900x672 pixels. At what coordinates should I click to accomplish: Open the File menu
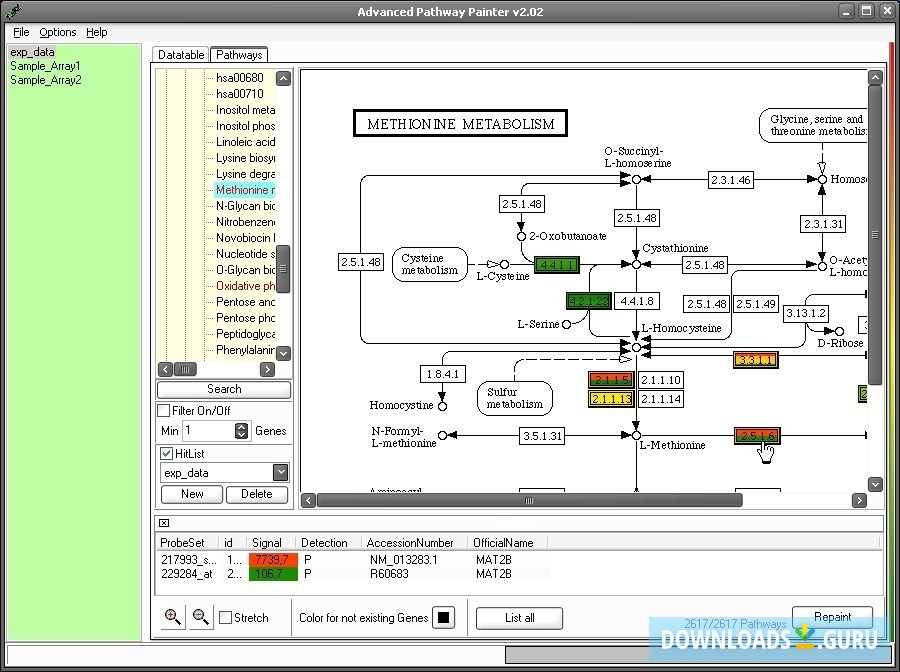(x=21, y=32)
